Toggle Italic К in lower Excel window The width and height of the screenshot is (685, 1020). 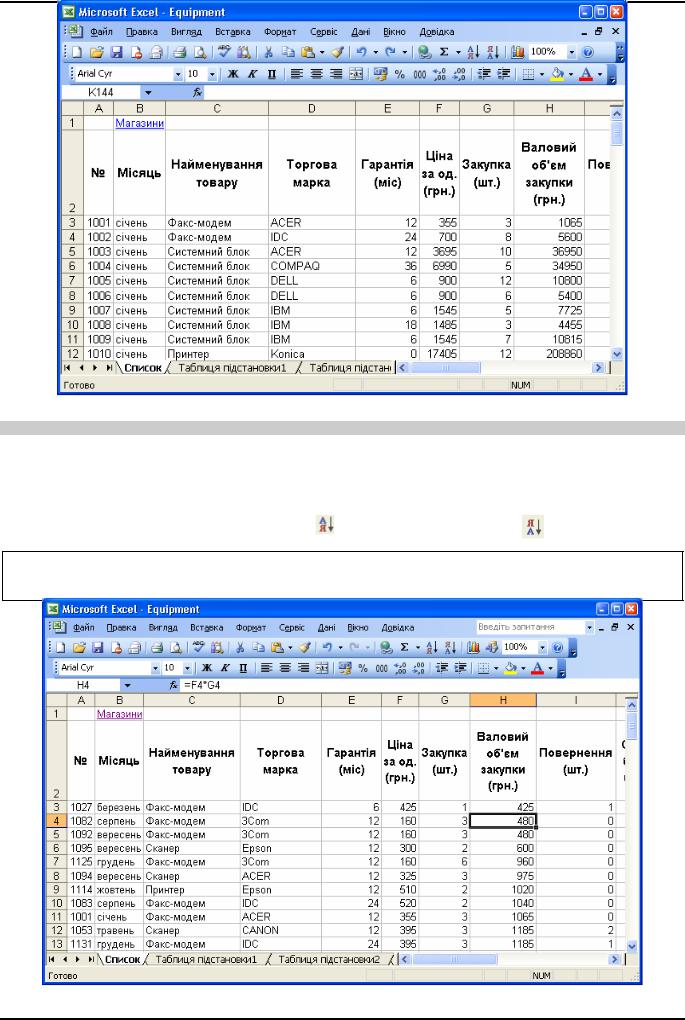(225, 667)
